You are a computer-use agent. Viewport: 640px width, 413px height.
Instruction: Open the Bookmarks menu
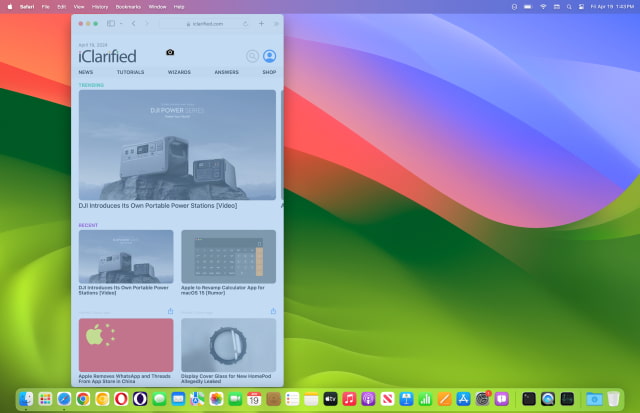(x=129, y=6)
